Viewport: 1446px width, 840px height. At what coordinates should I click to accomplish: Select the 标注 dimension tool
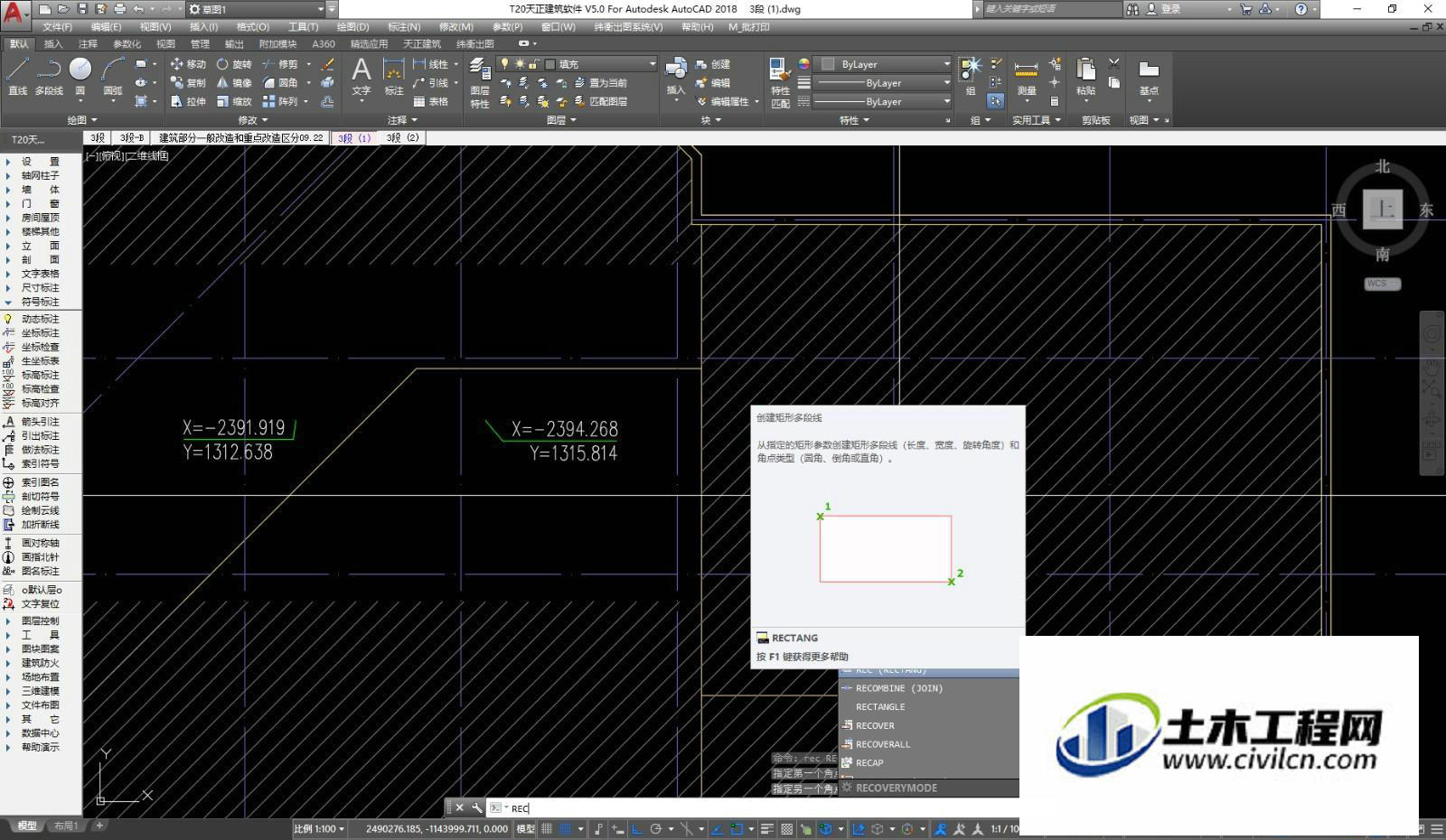coord(394,76)
